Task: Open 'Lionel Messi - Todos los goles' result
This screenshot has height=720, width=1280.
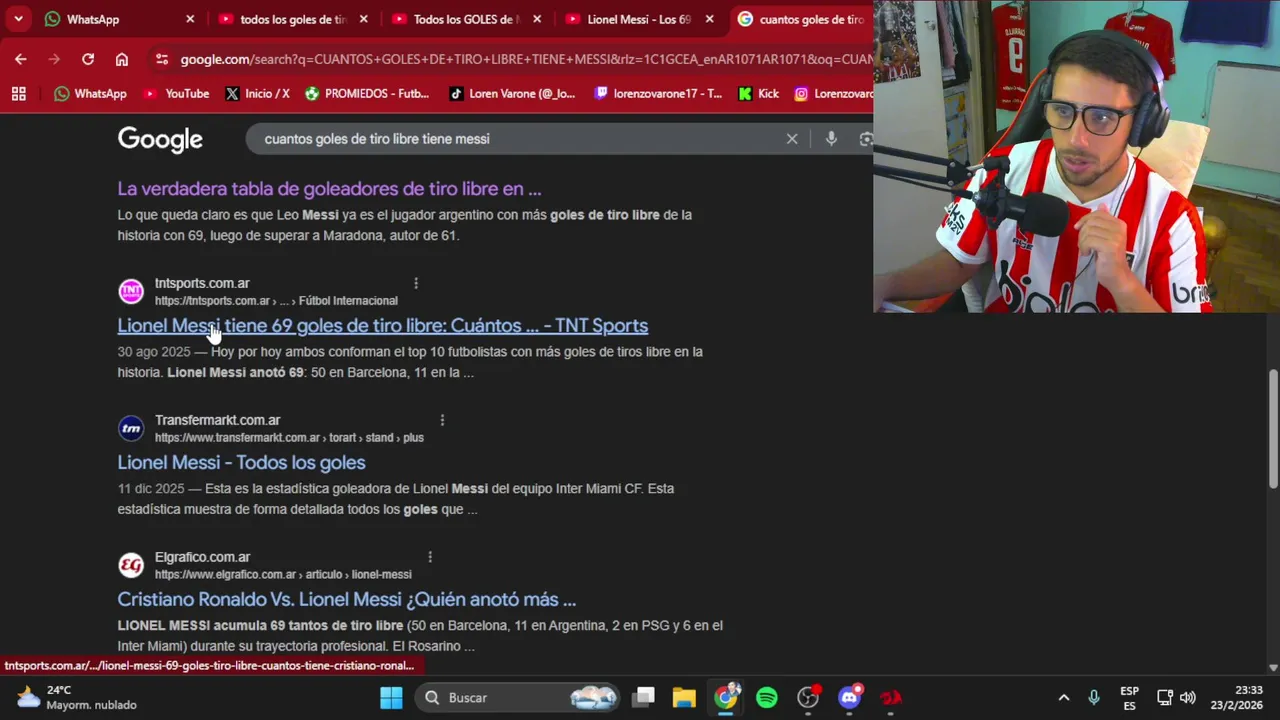Action: [241, 462]
